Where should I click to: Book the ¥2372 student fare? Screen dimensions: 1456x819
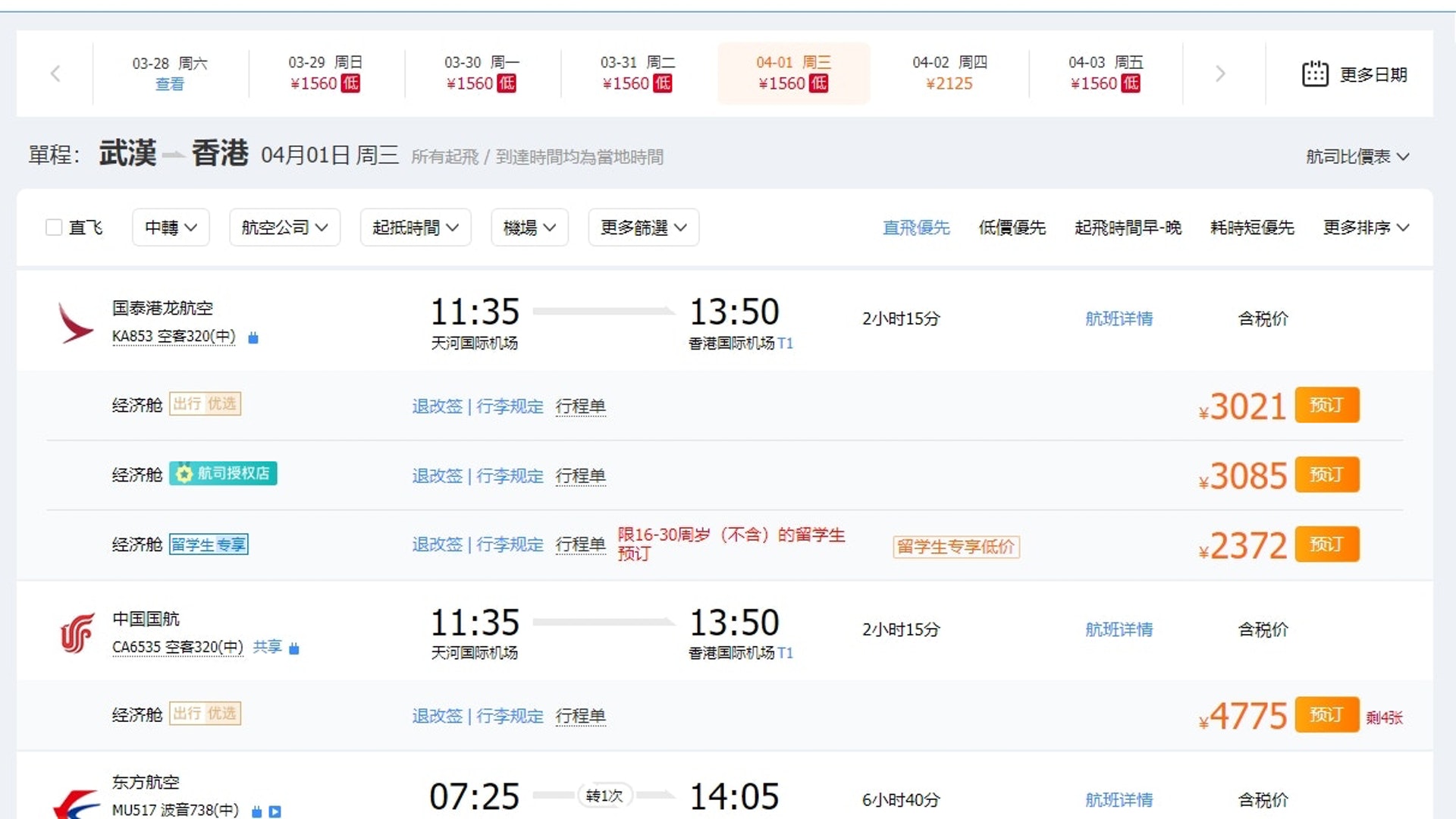1326,544
